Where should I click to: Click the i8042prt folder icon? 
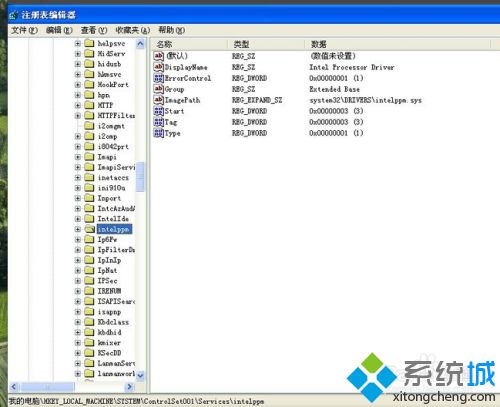tap(89, 147)
